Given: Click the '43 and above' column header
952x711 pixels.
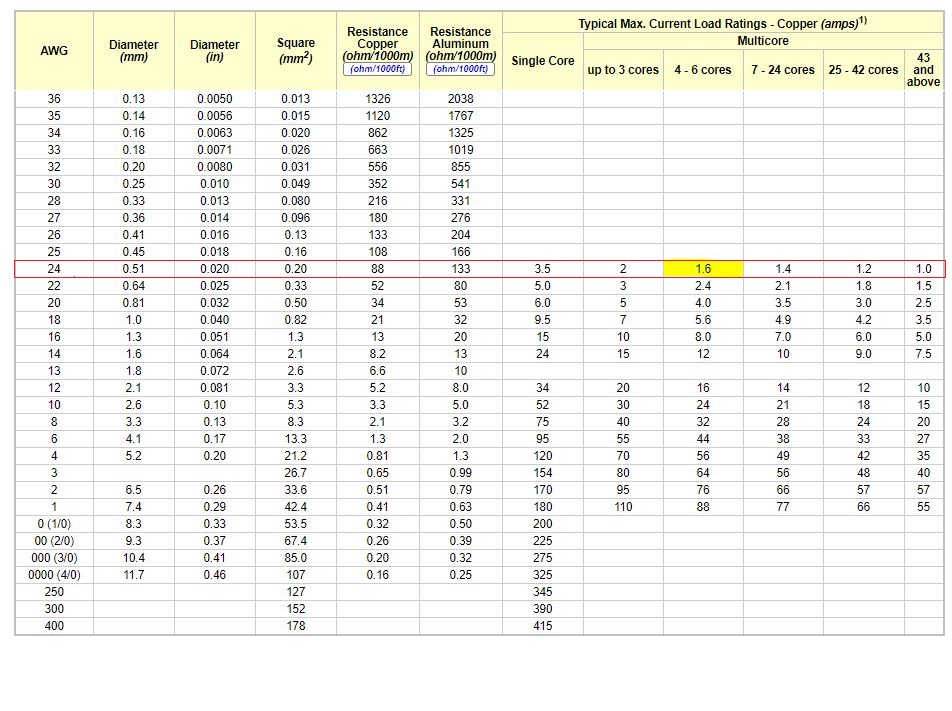Looking at the screenshot, I should (x=923, y=70).
